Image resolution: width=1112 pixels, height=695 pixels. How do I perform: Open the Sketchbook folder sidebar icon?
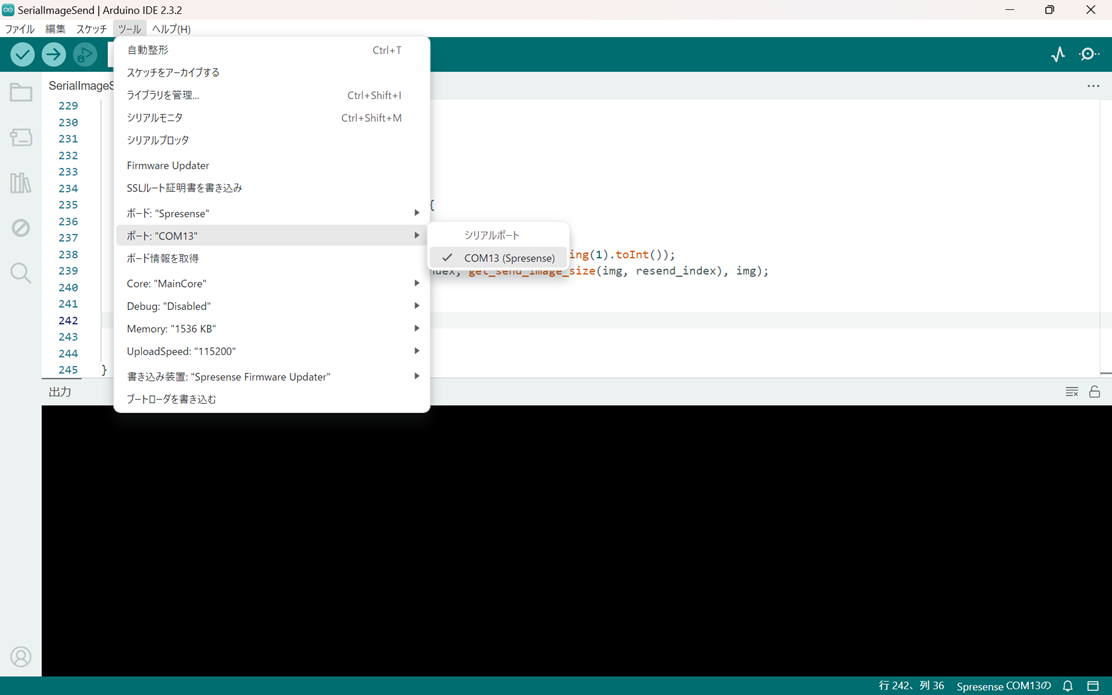pyautogui.click(x=21, y=93)
